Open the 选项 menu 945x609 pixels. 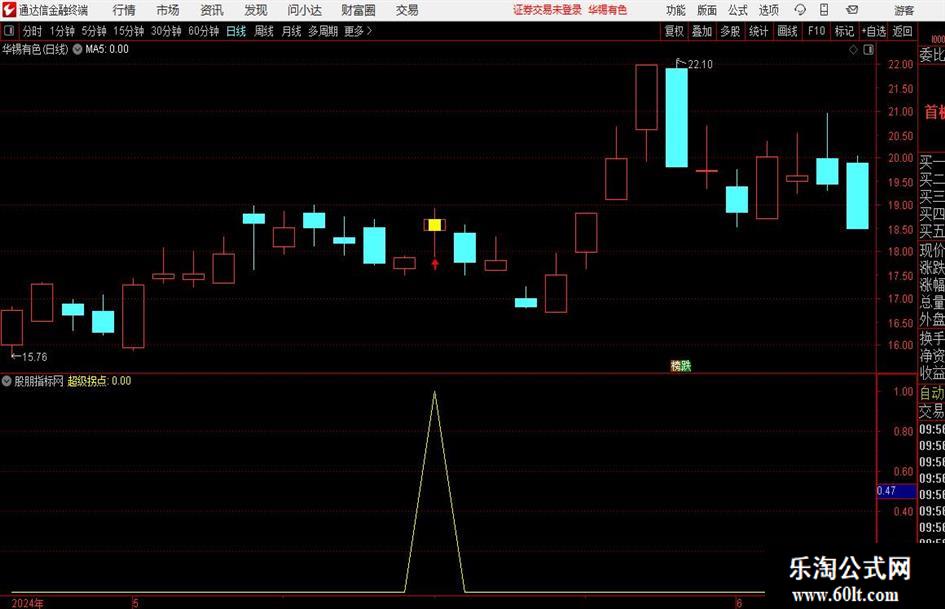click(769, 10)
